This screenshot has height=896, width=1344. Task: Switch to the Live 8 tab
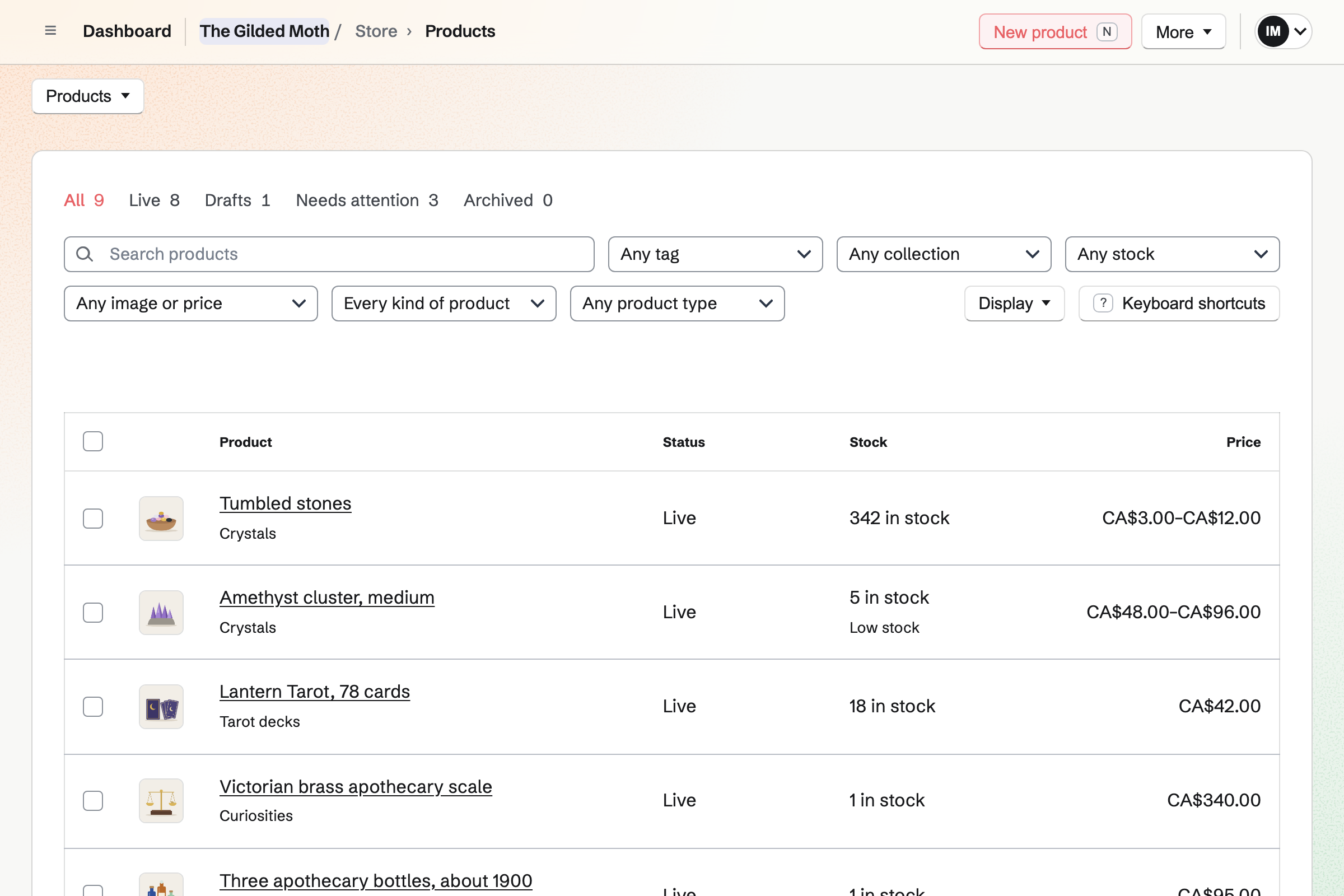coord(155,200)
